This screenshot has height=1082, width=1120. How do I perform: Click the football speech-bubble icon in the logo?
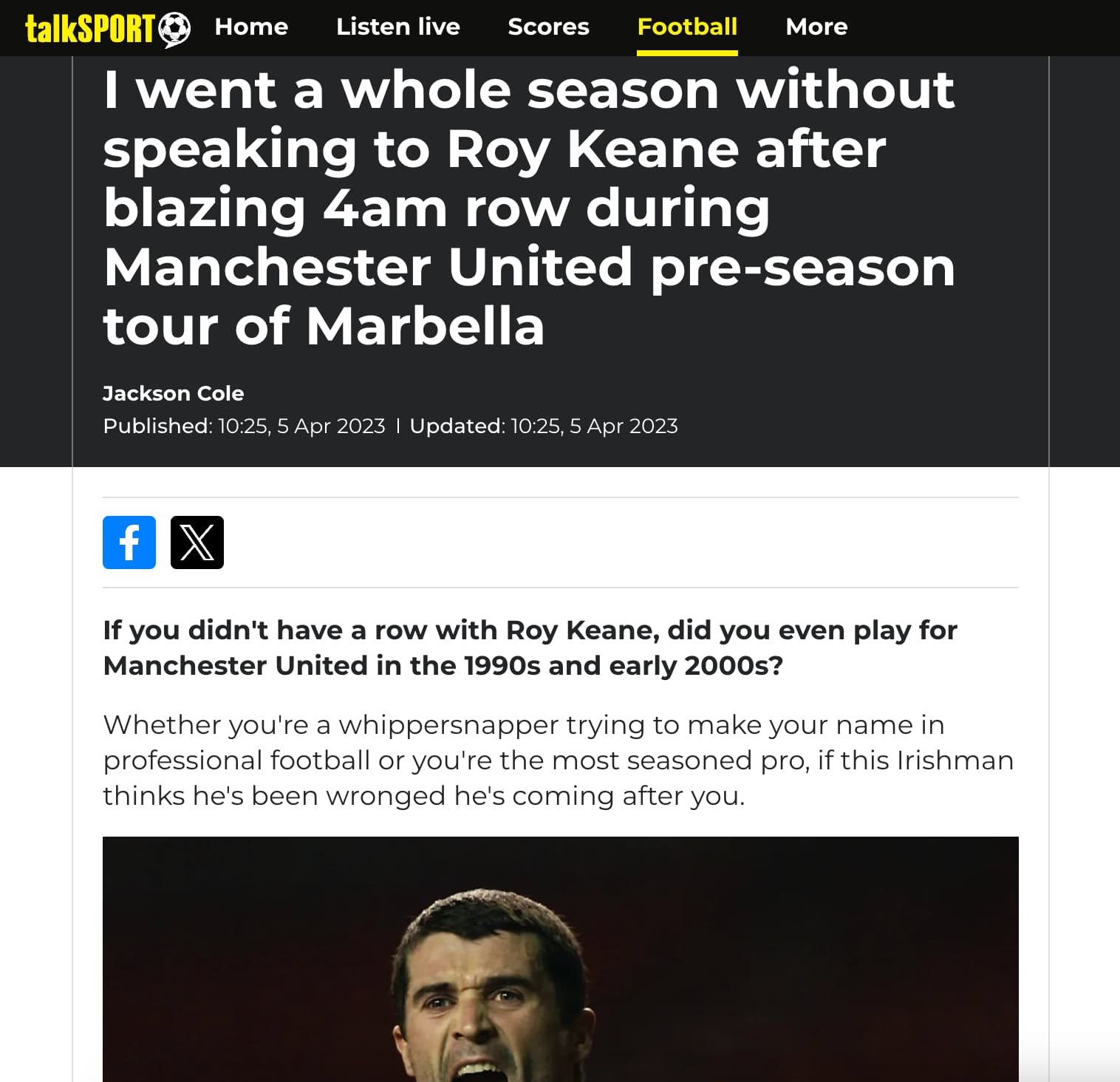coord(175,30)
